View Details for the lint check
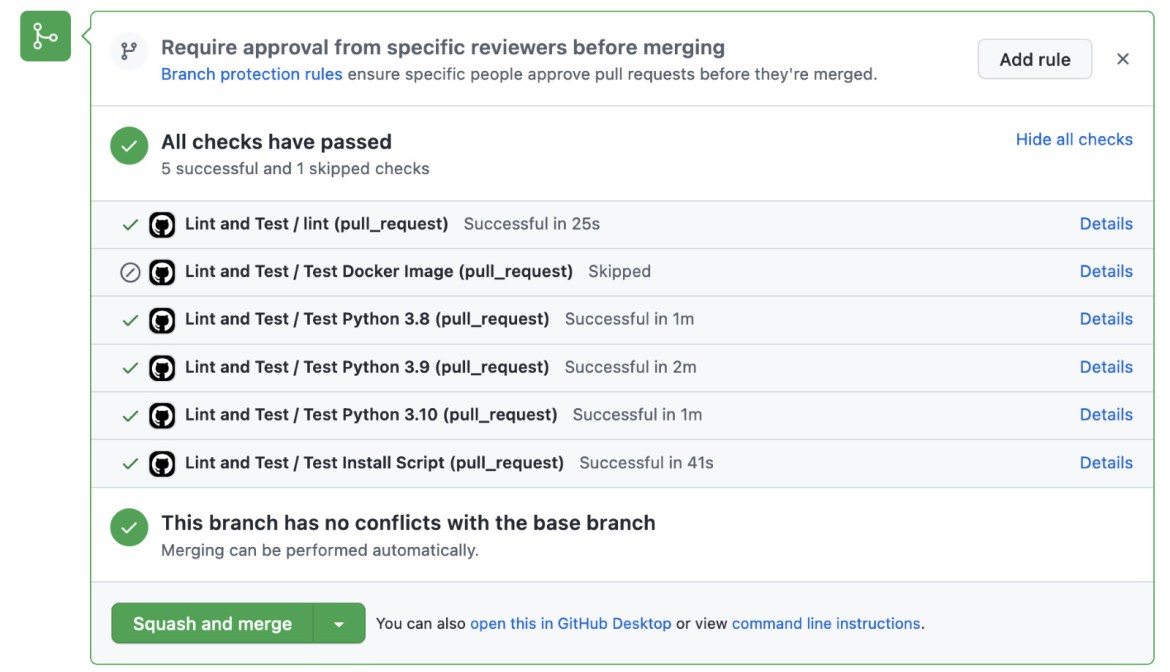Image resolution: width=1170 pixels, height=672 pixels. [1106, 223]
